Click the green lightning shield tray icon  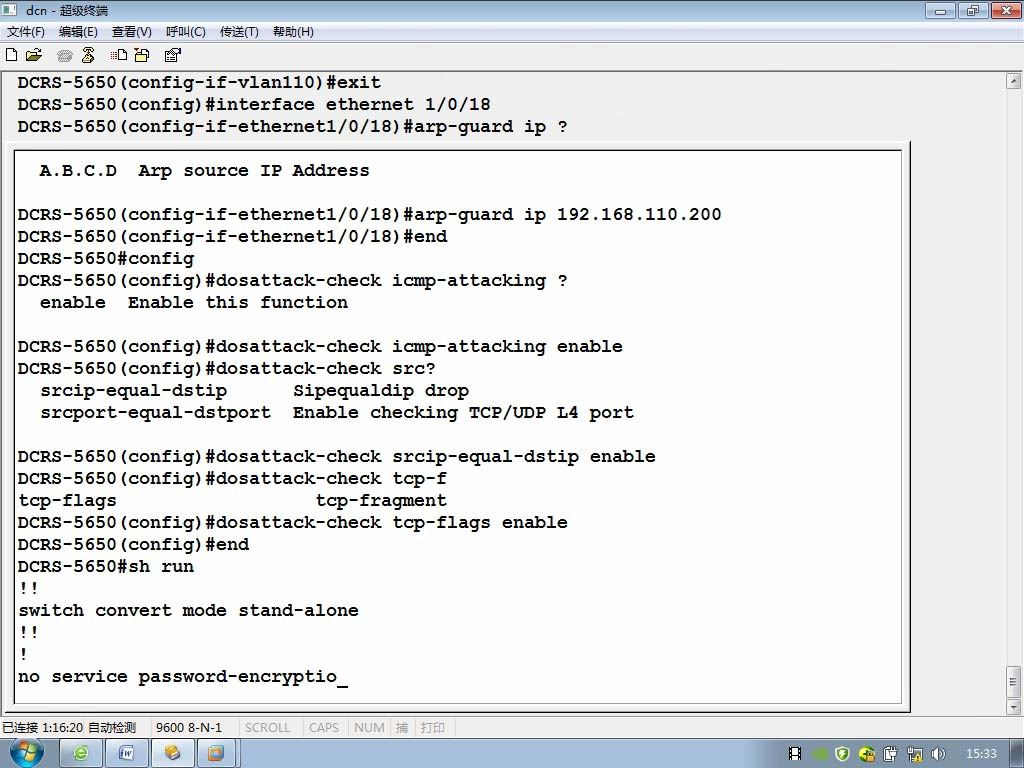pyautogui.click(x=843, y=754)
